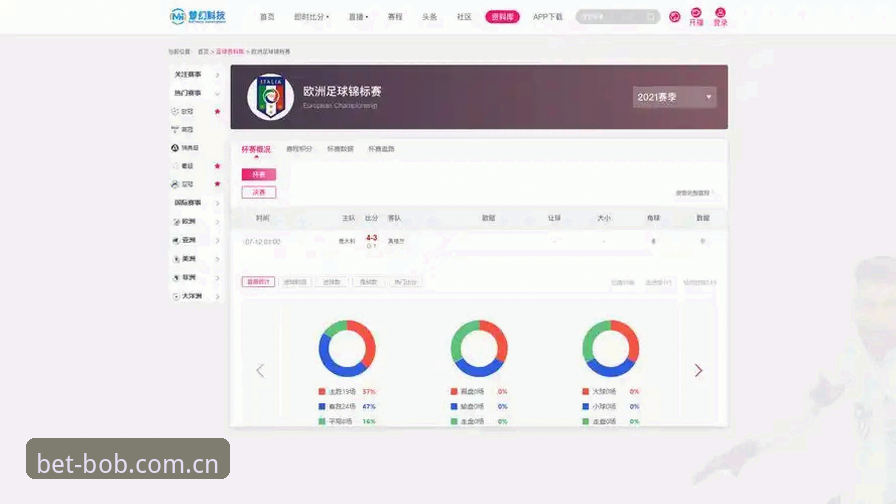Toggle the favorite star on the first 热门赛事 league

point(217,111)
